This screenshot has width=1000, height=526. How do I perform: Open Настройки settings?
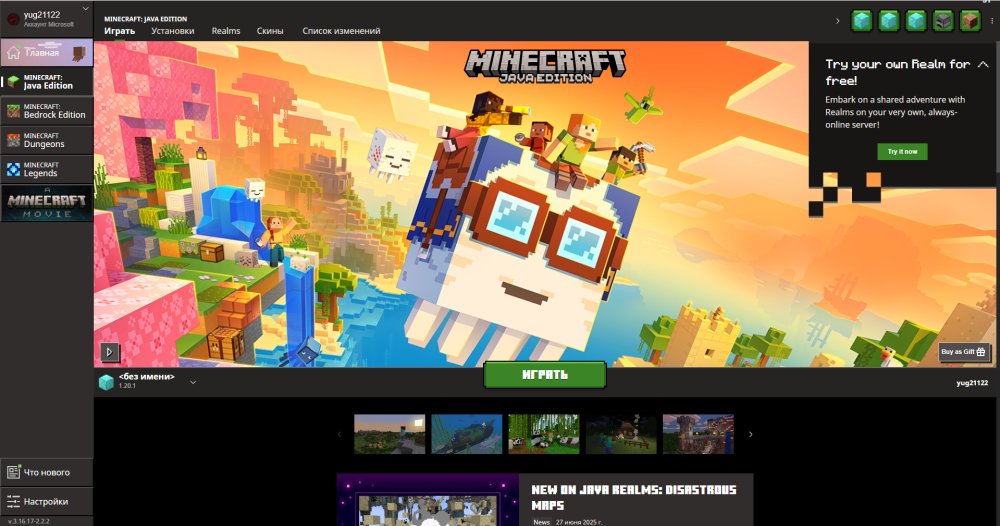click(x=47, y=502)
